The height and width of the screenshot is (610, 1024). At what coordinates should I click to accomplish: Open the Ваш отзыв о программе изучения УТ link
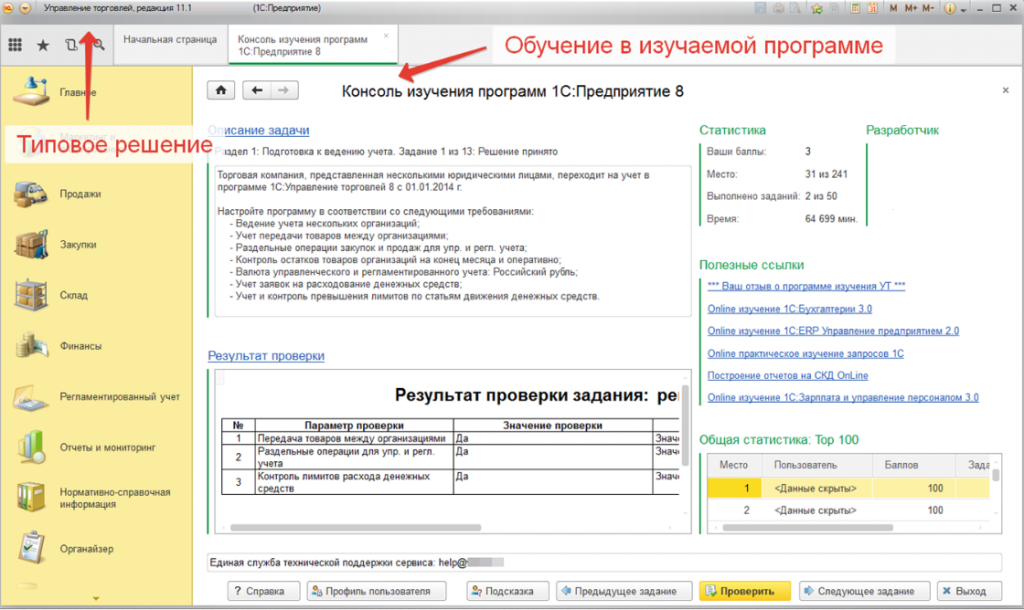pos(807,286)
